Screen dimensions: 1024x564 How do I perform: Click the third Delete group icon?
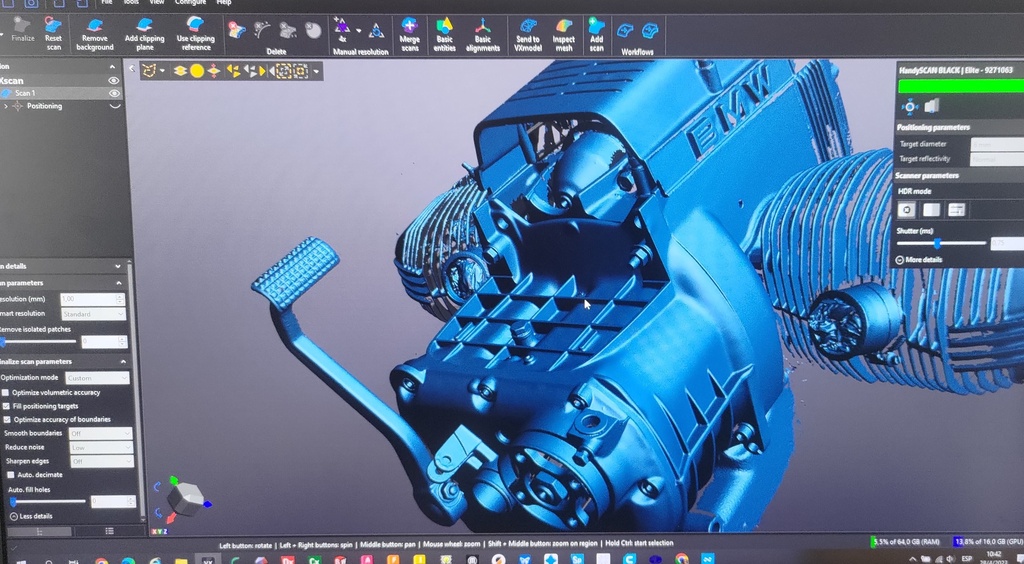[x=287, y=30]
